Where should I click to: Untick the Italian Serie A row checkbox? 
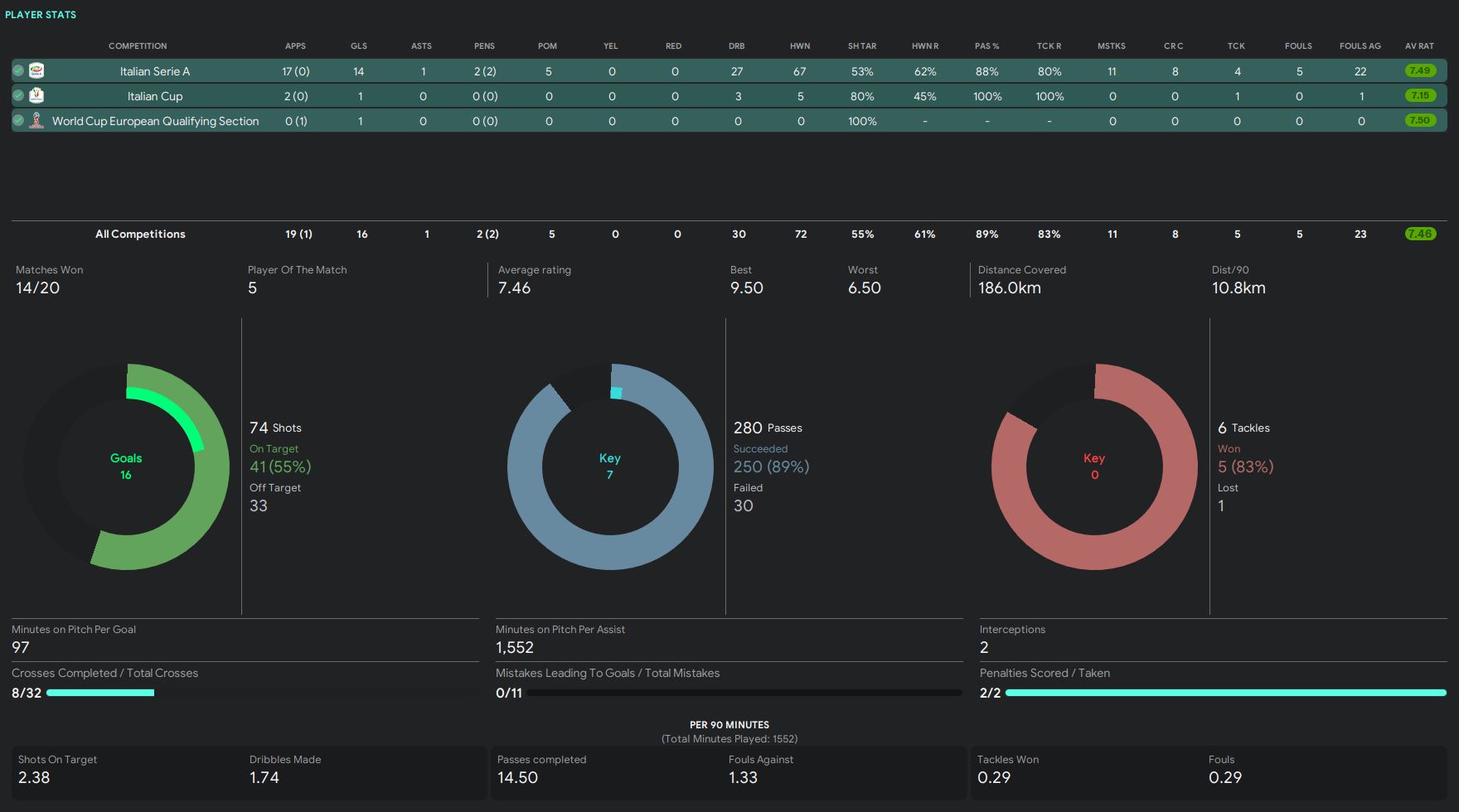tap(18, 71)
